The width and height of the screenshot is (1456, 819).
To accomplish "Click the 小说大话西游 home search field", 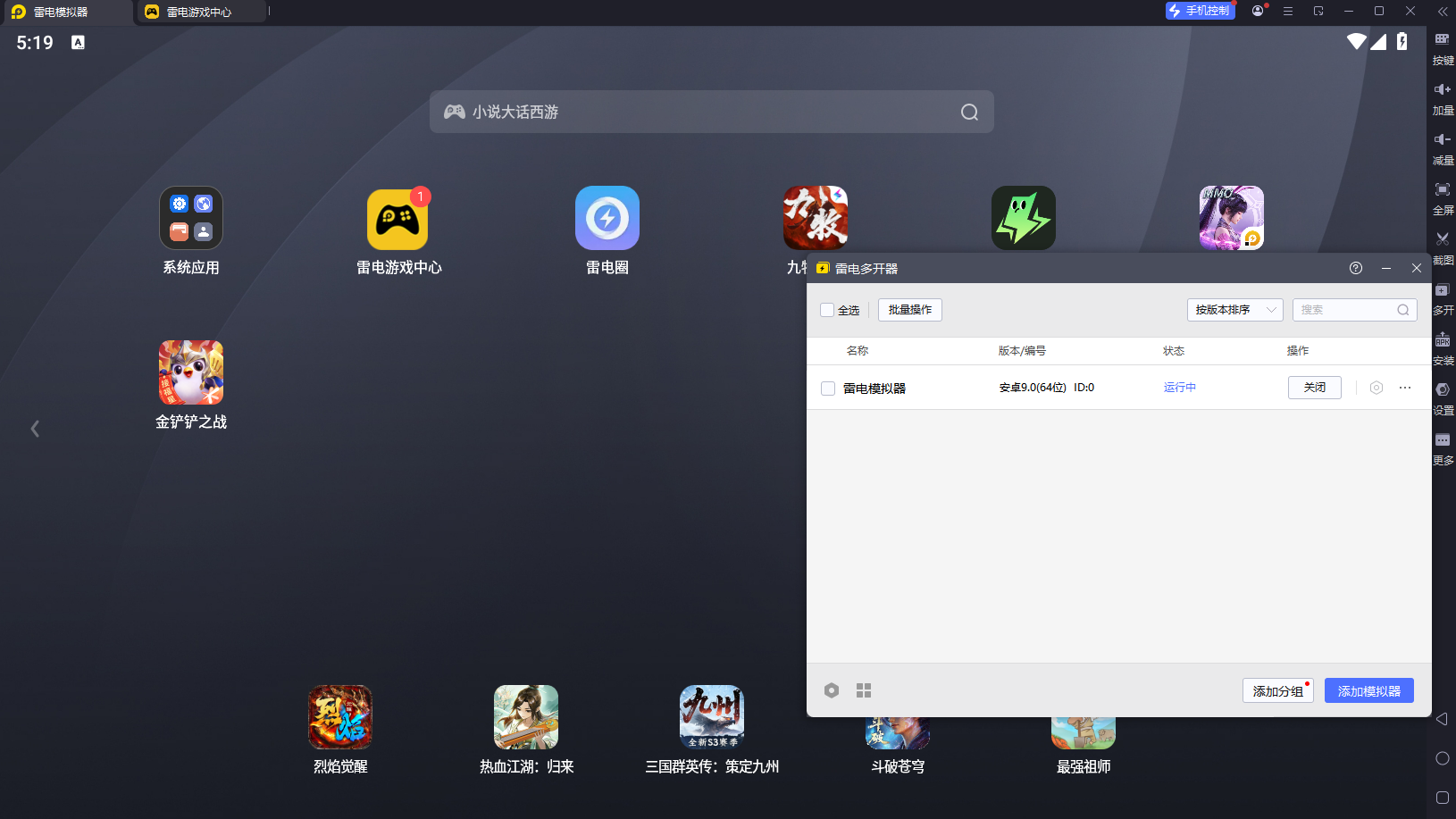I will coord(712,112).
